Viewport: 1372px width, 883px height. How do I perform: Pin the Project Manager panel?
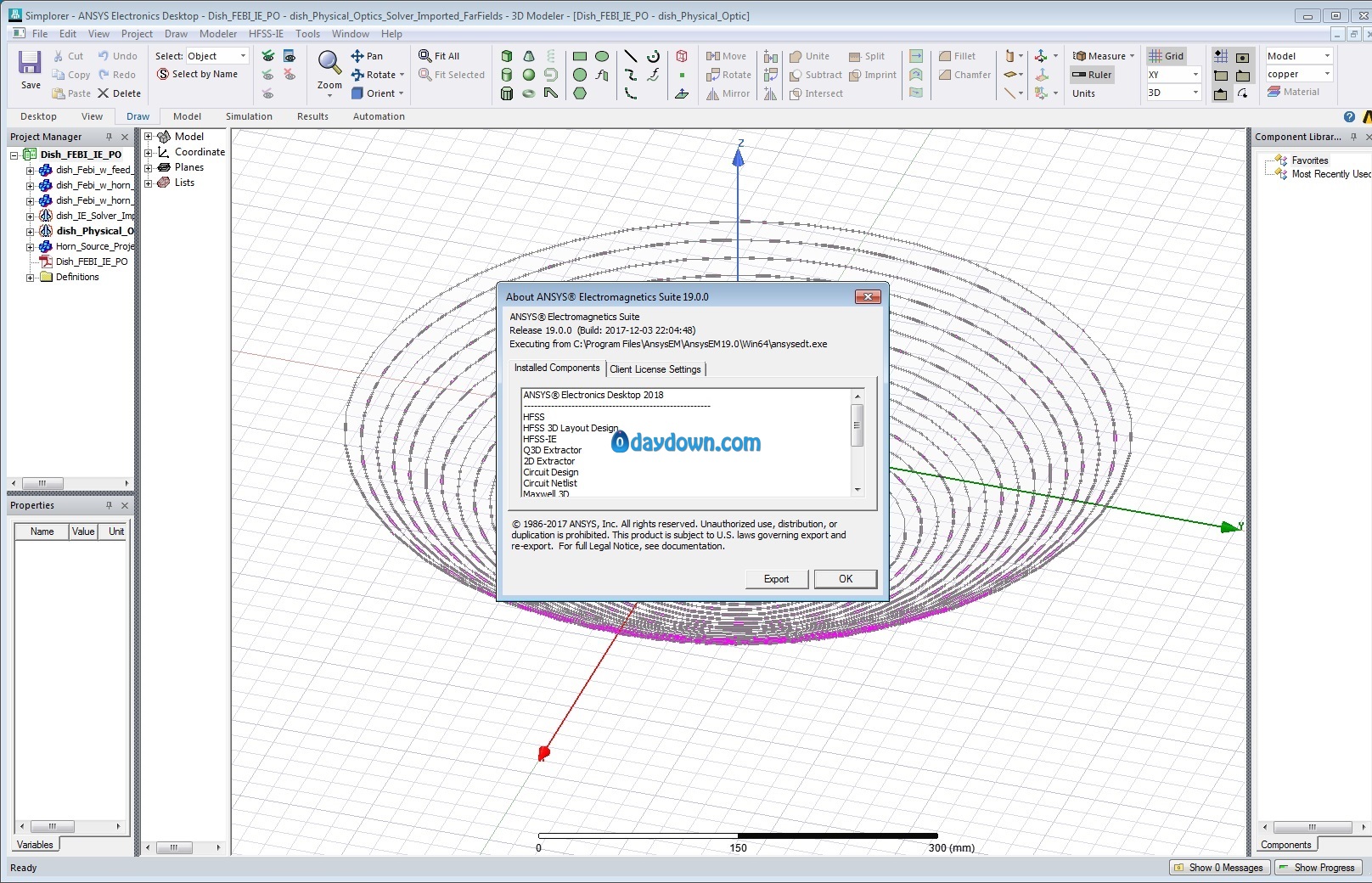[109, 137]
